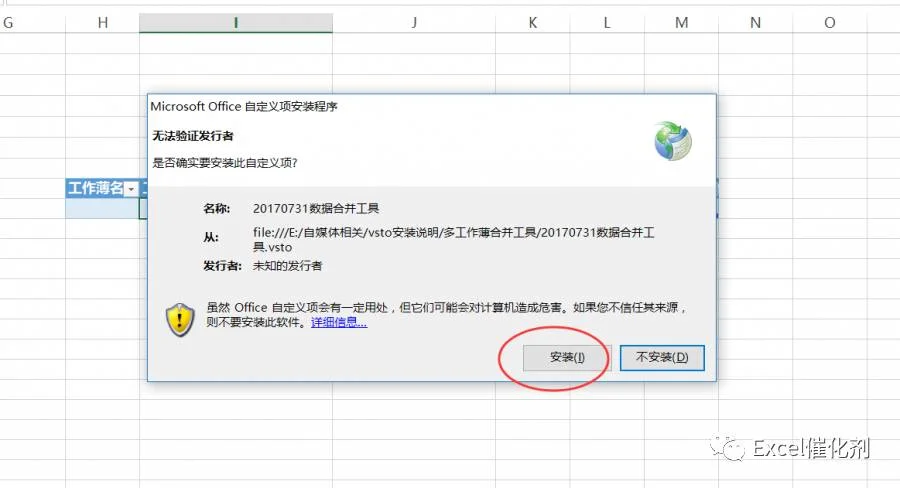Open the 工作薄名 filter dropdown arrow
This screenshot has width=900, height=488.
click(131, 189)
